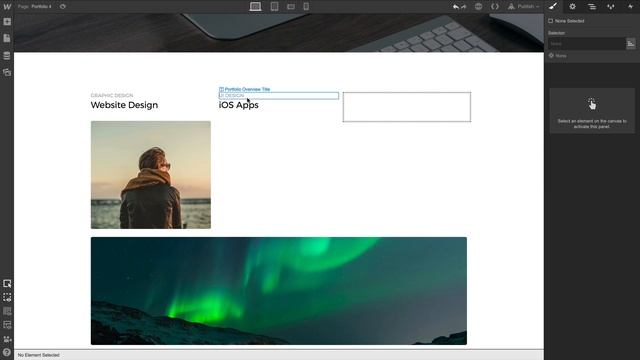Switch to mobile landscape breakpoint

pos(291,7)
